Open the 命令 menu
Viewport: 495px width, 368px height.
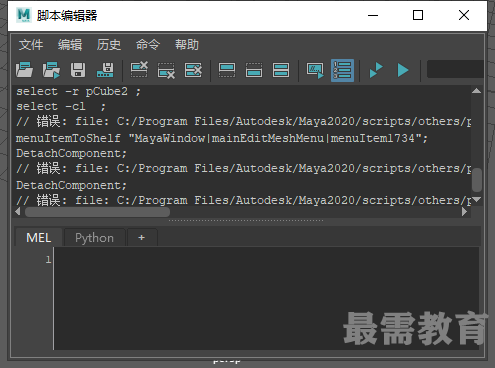click(x=148, y=45)
